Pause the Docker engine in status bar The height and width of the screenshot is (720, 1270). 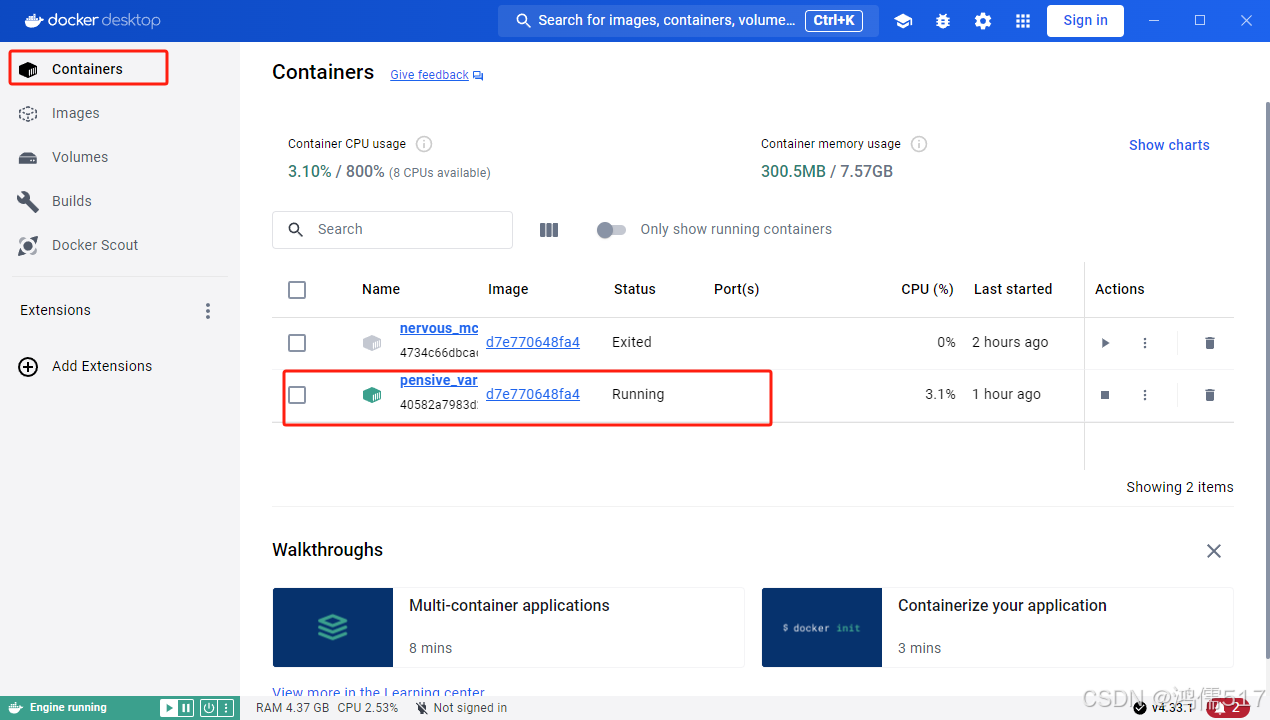185,708
